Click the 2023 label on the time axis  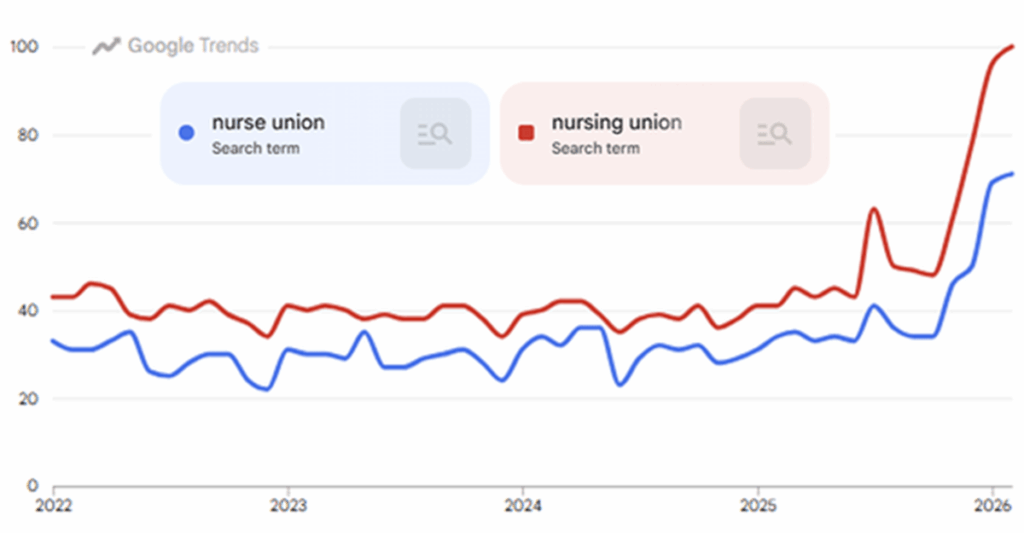[x=288, y=503]
